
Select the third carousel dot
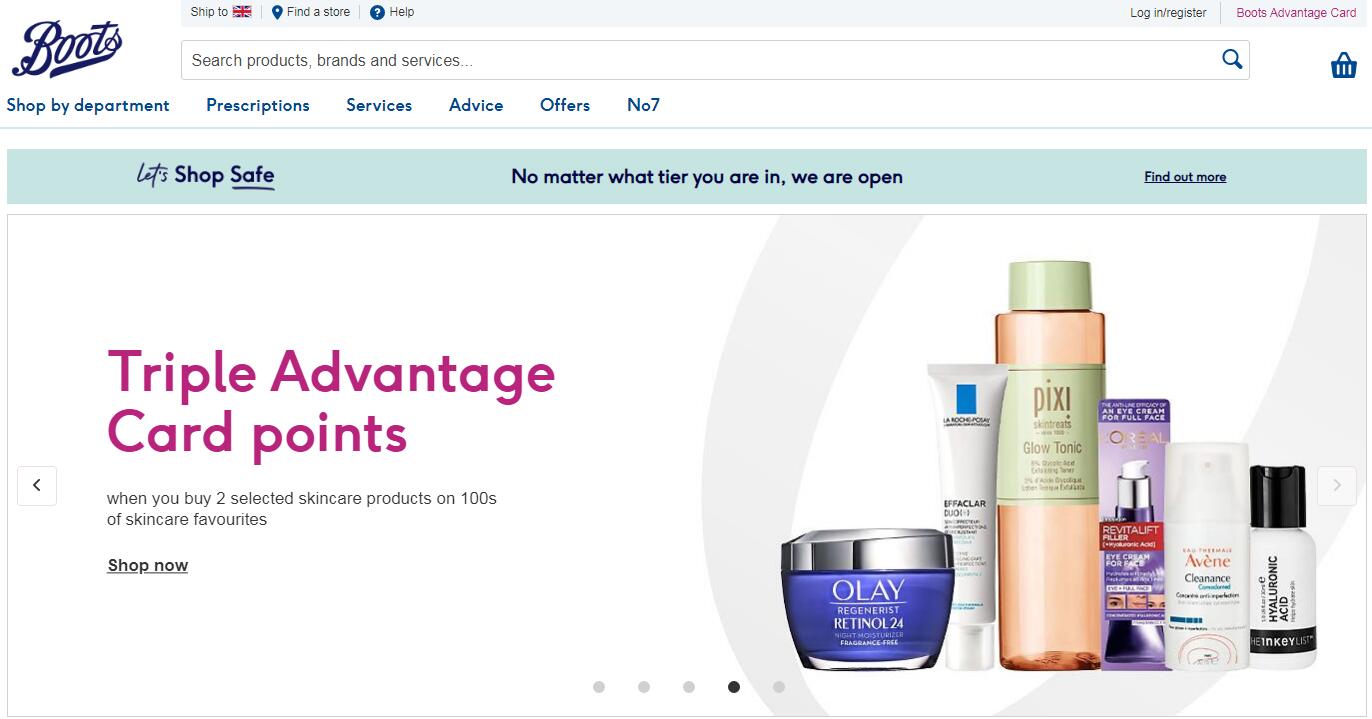point(689,687)
